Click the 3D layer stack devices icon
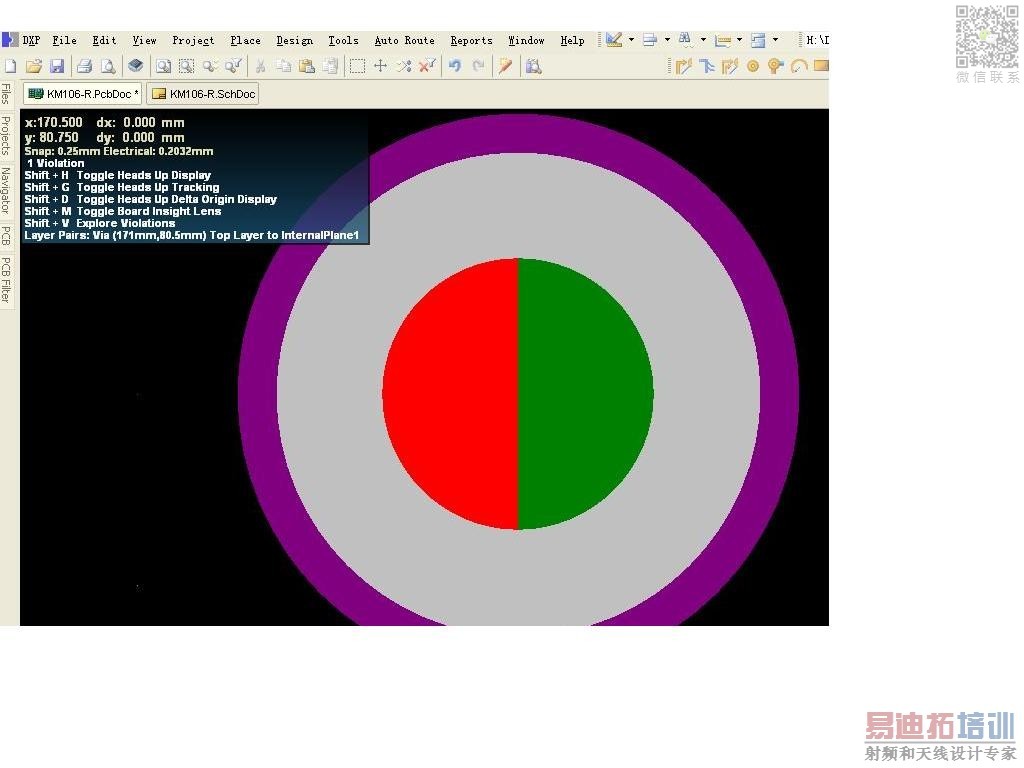The height and width of the screenshot is (768, 1024). [135, 66]
